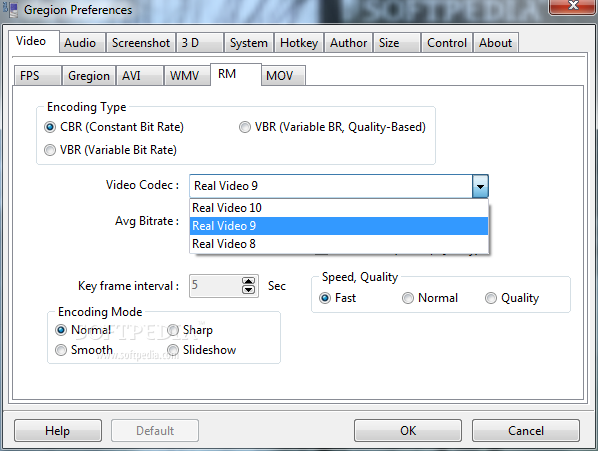Select the Gregion sub-tab
Screen dimensions: 598x451
pos(89,75)
